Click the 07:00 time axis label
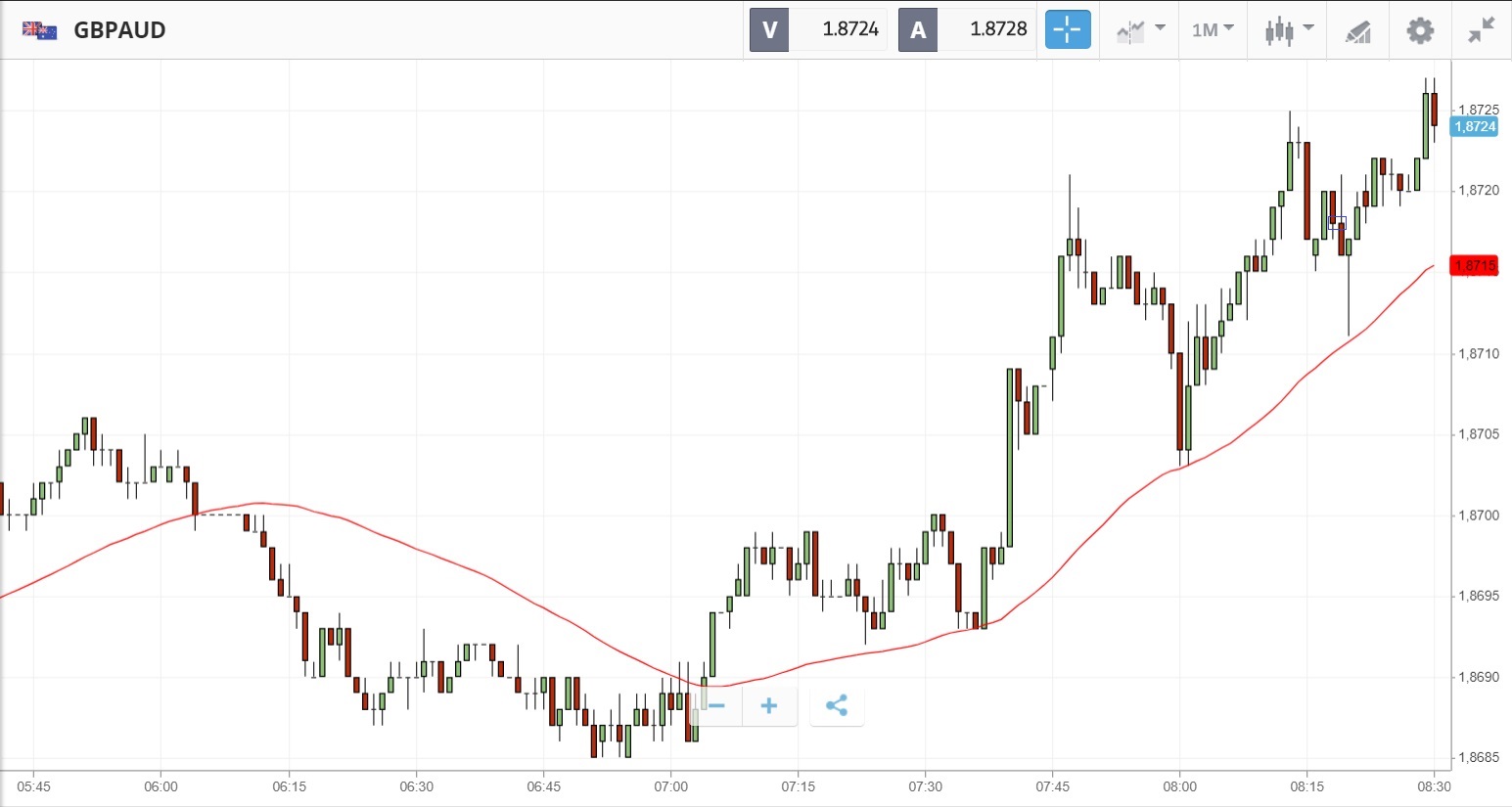 pos(670,786)
